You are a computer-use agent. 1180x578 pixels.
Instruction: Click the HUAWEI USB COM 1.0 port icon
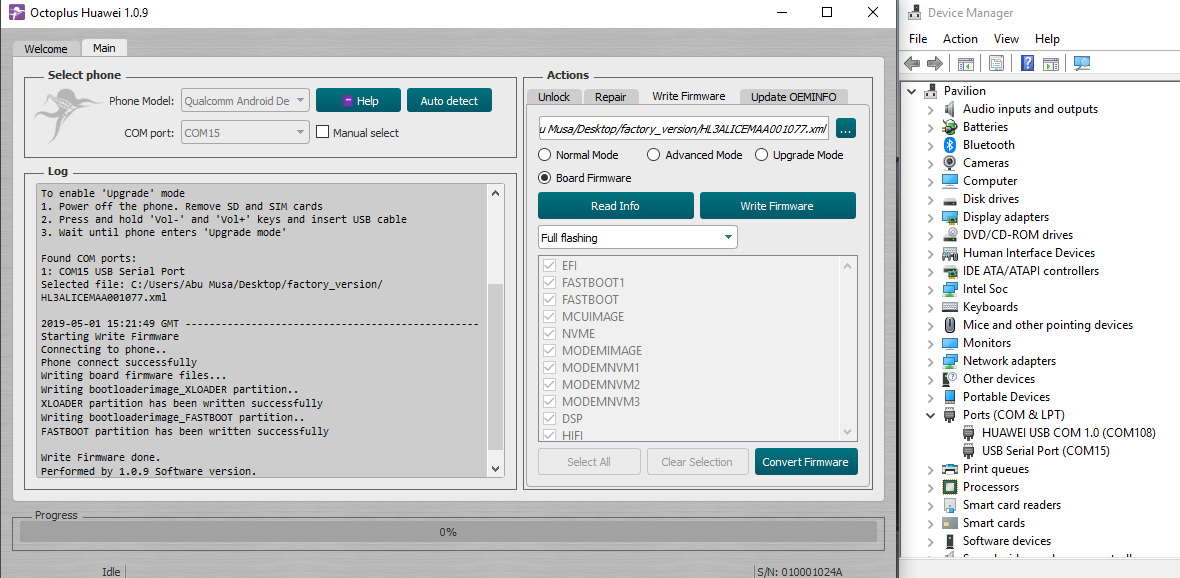(969, 433)
